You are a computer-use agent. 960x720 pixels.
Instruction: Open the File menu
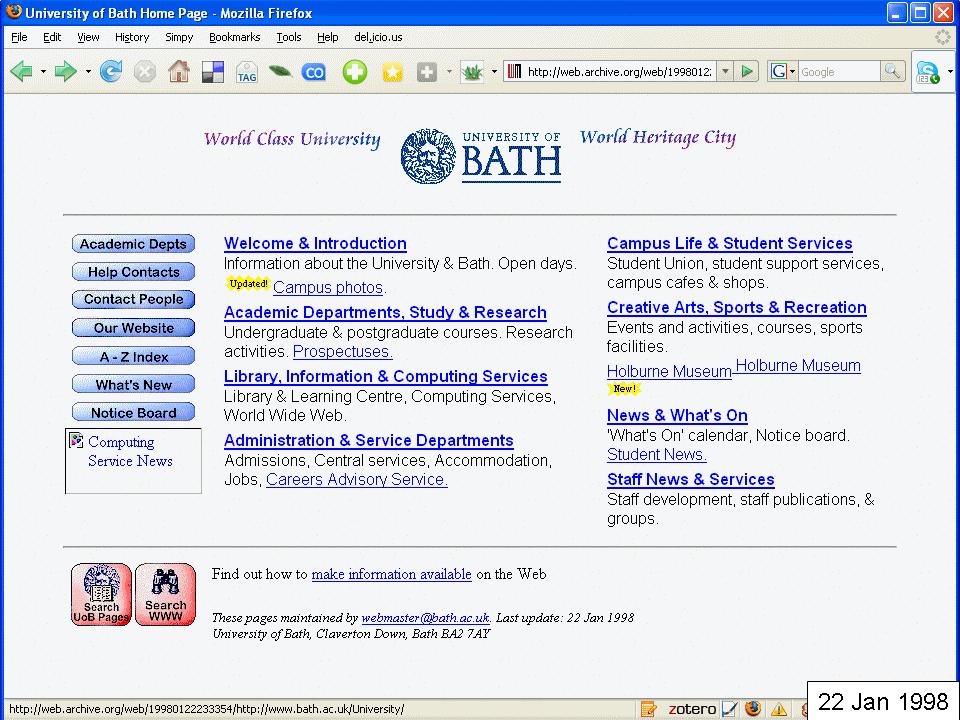point(19,37)
